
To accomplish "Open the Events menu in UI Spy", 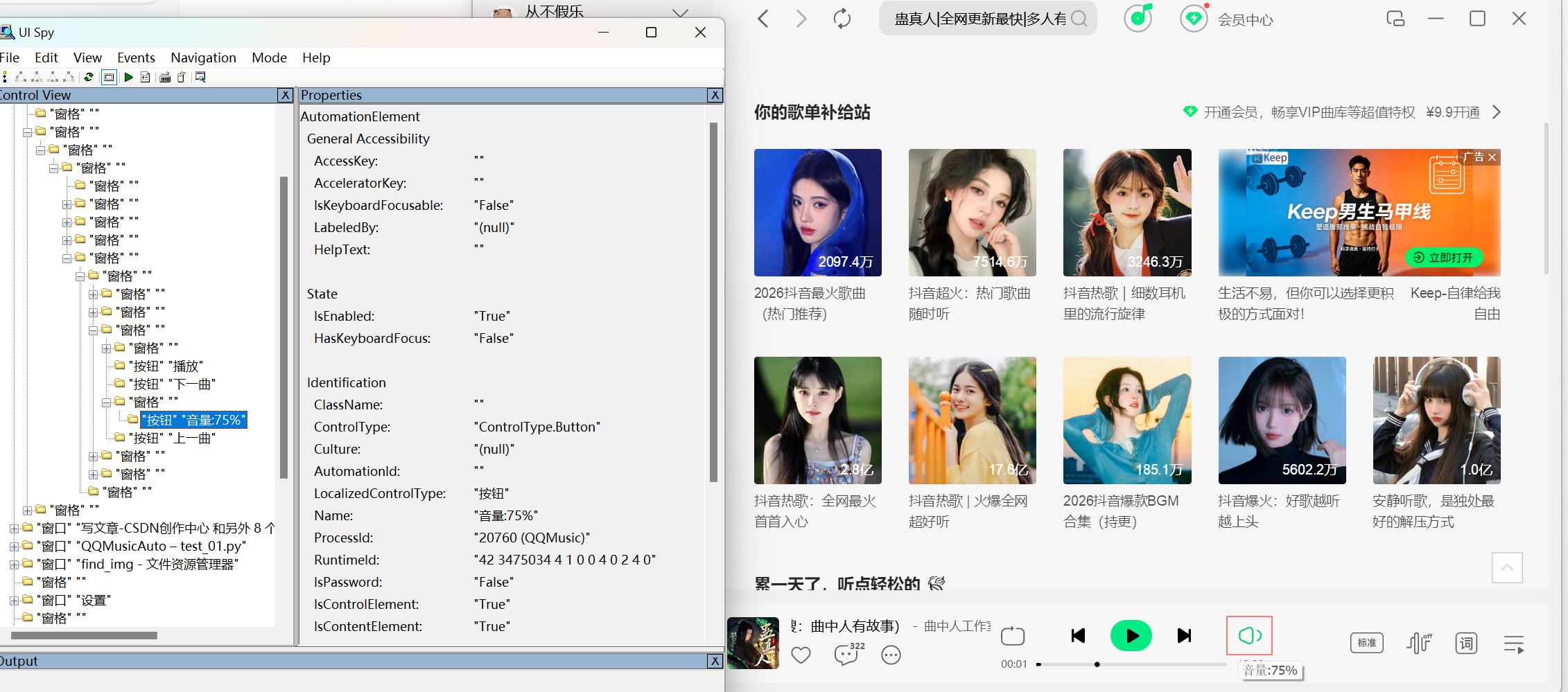I will click(x=136, y=57).
